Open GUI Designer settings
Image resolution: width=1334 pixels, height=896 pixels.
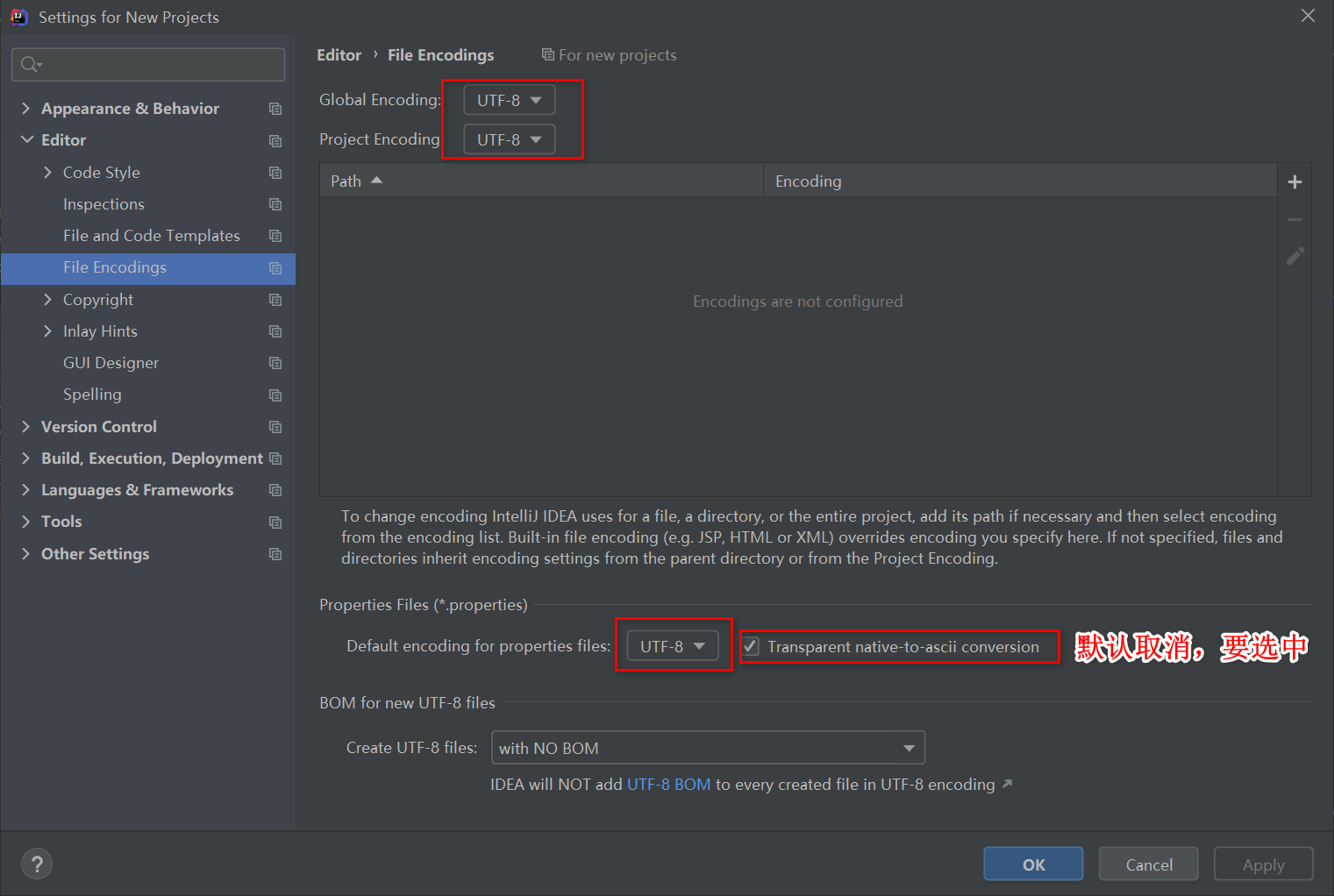tap(111, 362)
